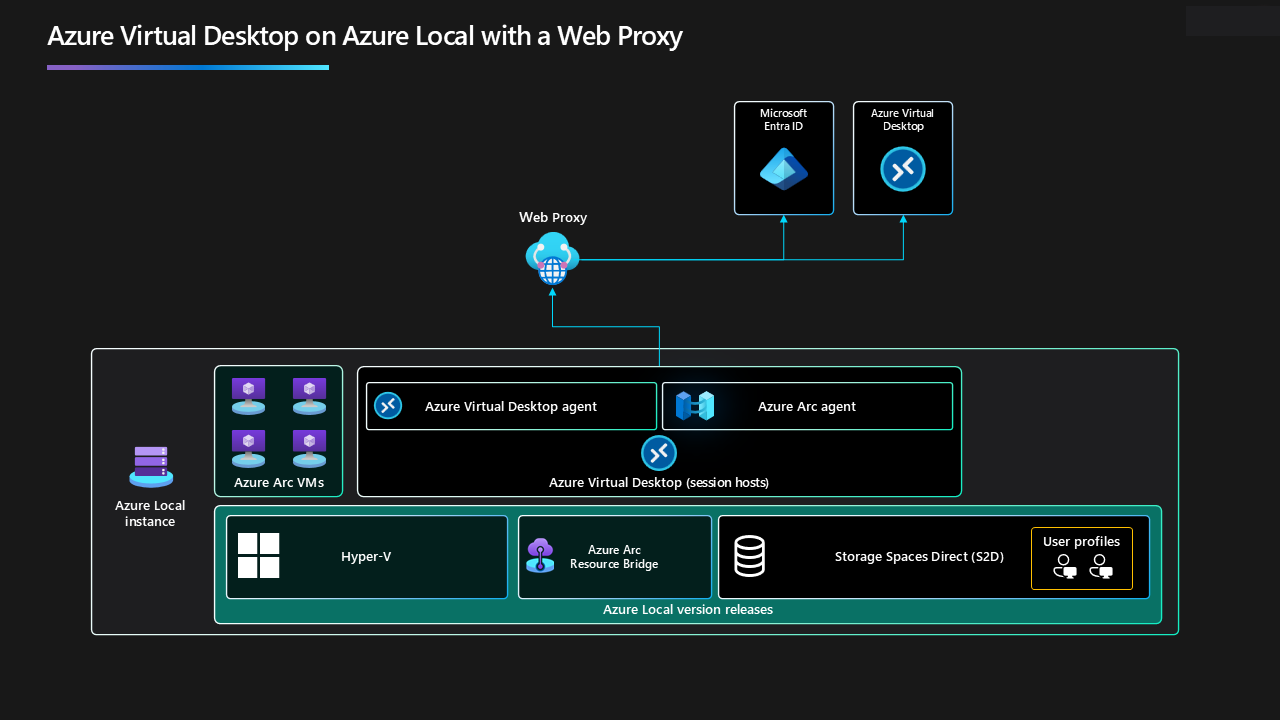
Task: Click the right user profile icon
Action: point(1102,568)
